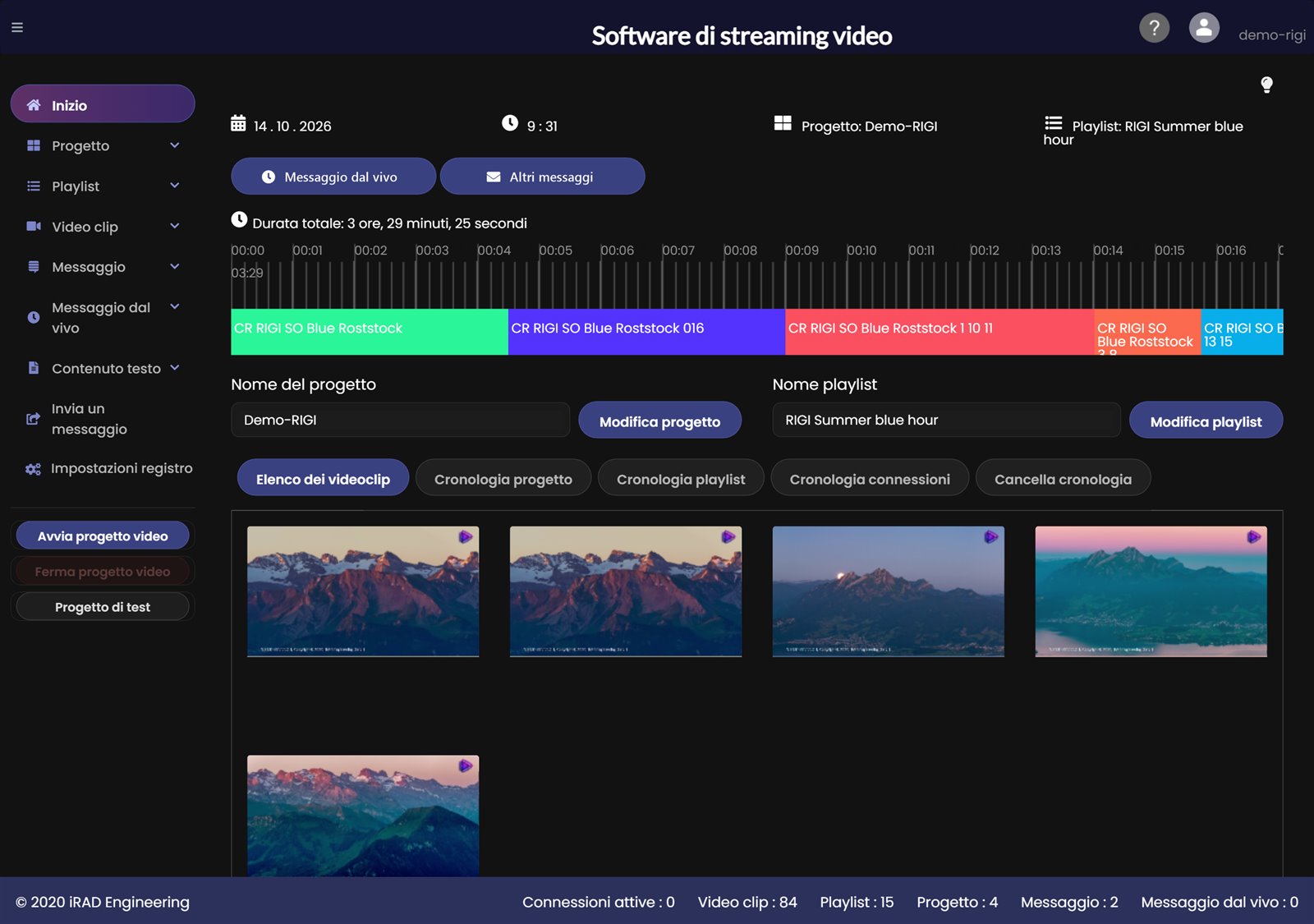Open the user profile avatar icon
This screenshot has width=1314, height=924.
[x=1204, y=28]
